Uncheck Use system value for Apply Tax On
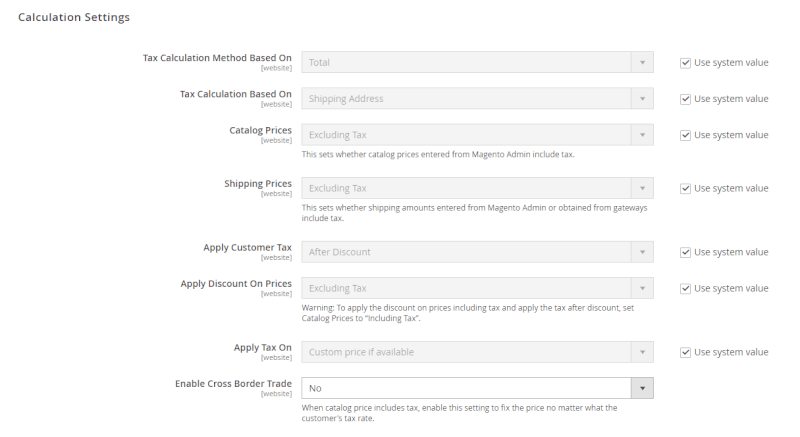 [685, 352]
